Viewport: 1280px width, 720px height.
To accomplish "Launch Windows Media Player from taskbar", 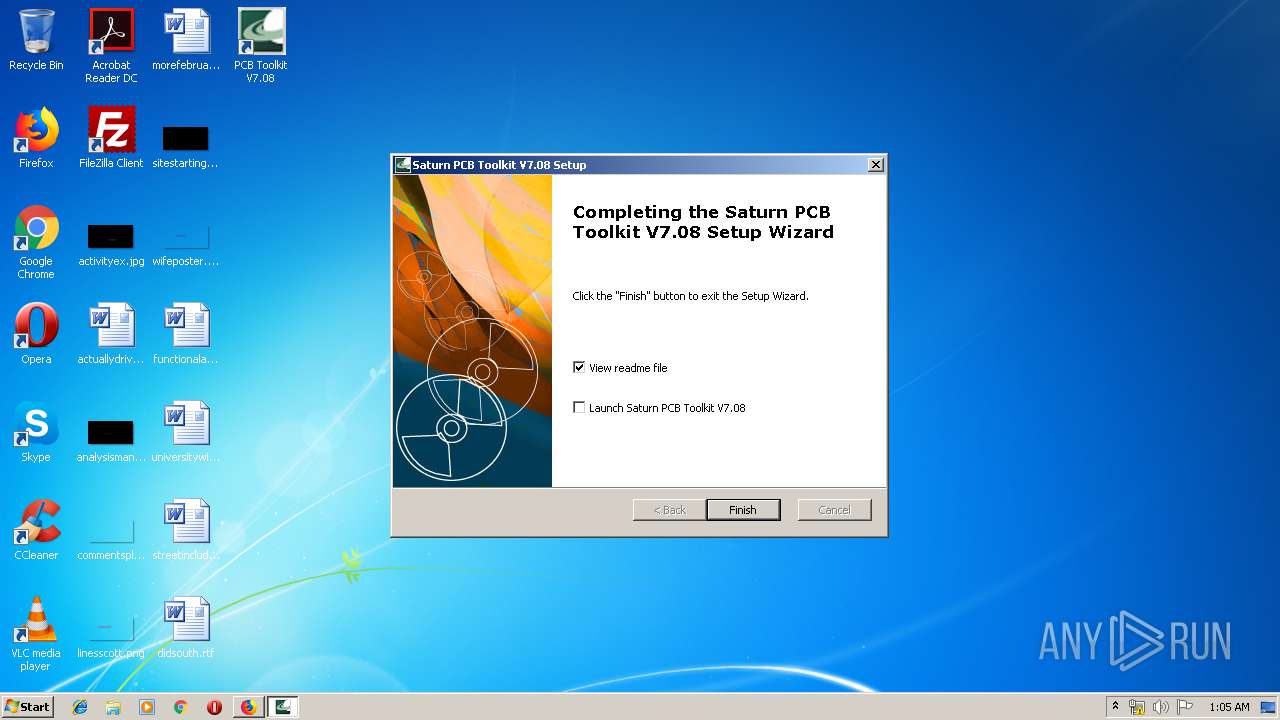I will 147,707.
